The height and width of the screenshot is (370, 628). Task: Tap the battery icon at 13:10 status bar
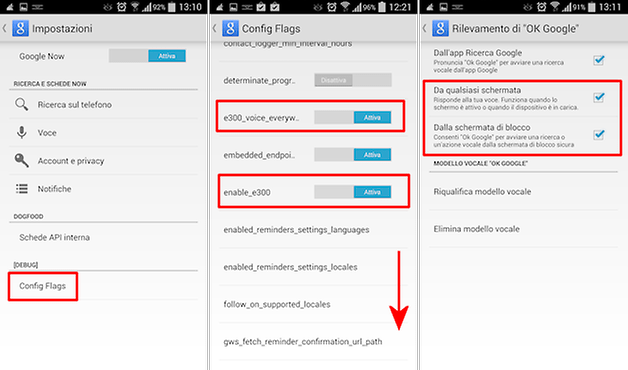pos(171,6)
